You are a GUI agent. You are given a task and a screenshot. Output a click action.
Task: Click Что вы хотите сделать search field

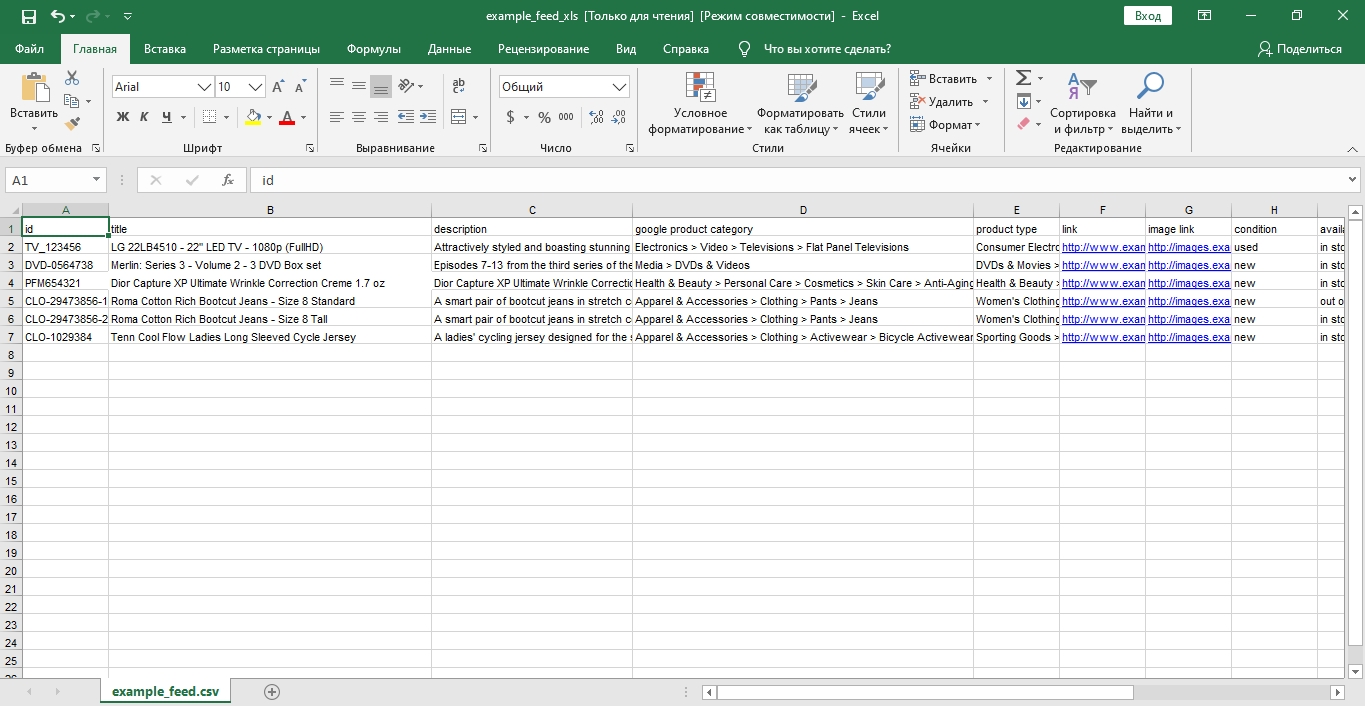[x=826, y=49]
